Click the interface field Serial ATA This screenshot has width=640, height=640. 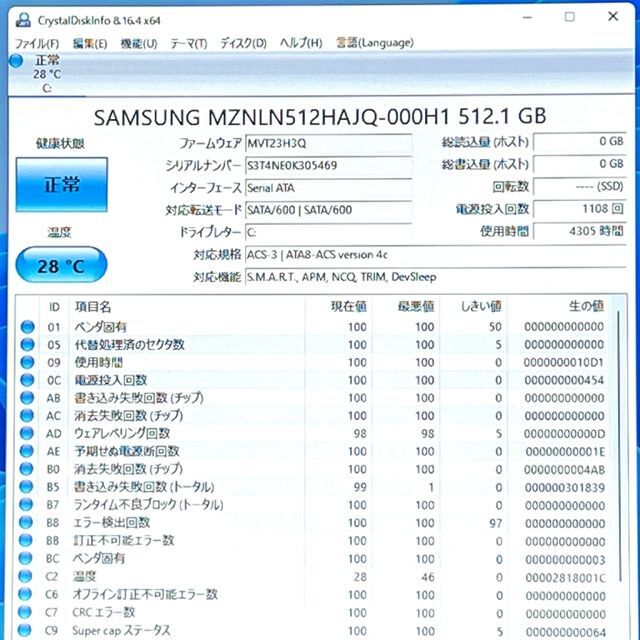click(x=329, y=188)
